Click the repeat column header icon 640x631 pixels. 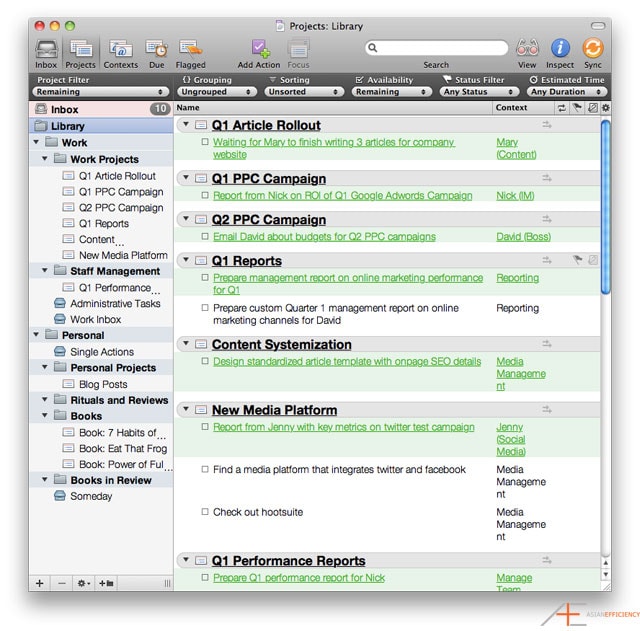[x=562, y=108]
